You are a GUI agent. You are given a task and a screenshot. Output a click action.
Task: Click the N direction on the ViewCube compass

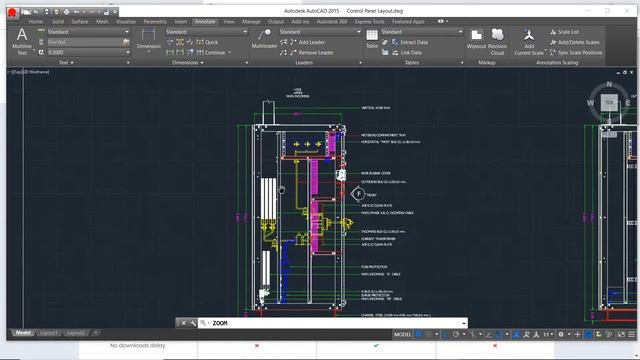(x=609, y=84)
